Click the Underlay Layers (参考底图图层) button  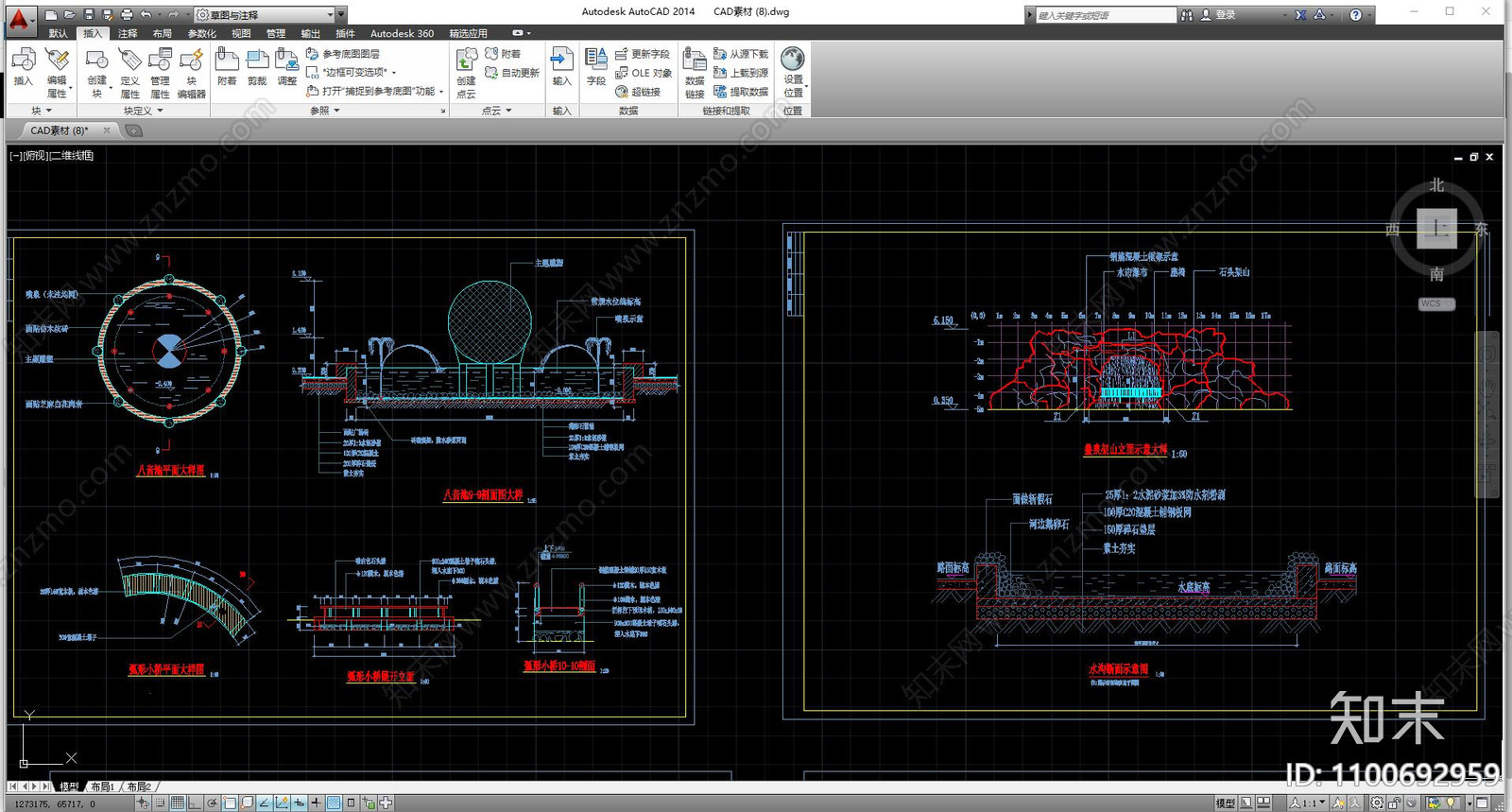pyautogui.click(x=343, y=54)
